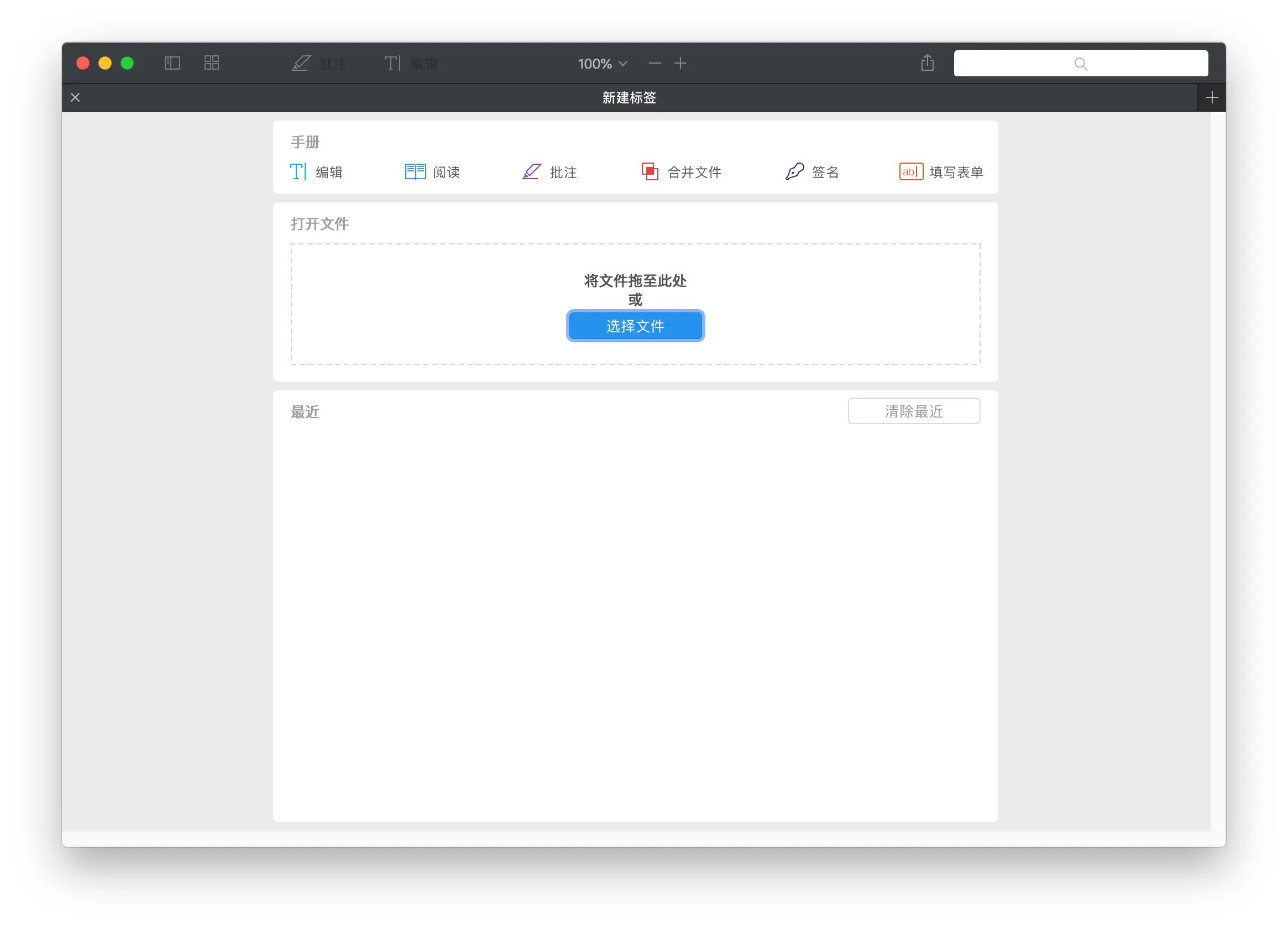Image resolution: width=1288 pixels, height=929 pixels.
Task: Click inside the search field
Action: (x=1080, y=63)
